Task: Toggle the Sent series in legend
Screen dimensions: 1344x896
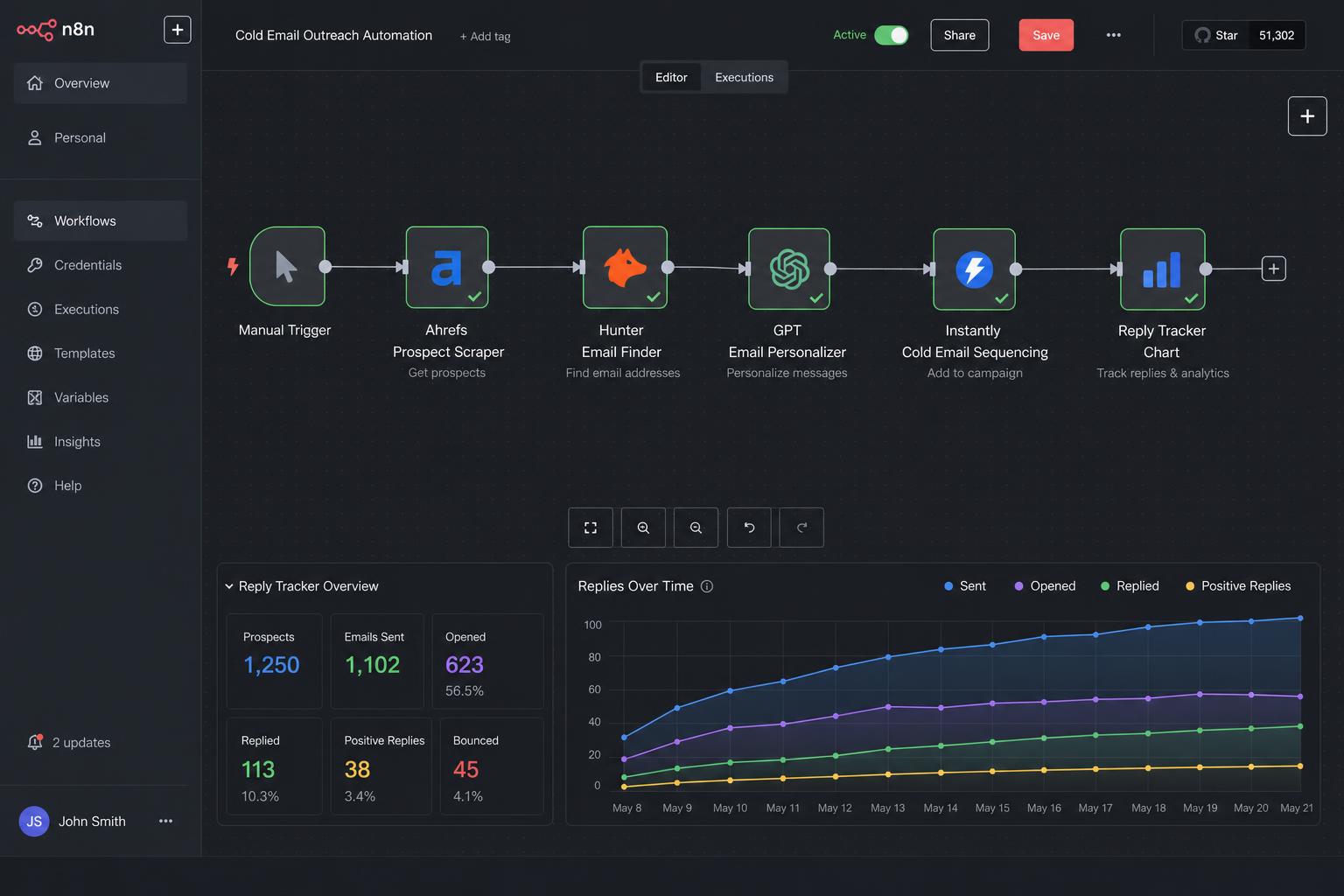Action: (965, 586)
